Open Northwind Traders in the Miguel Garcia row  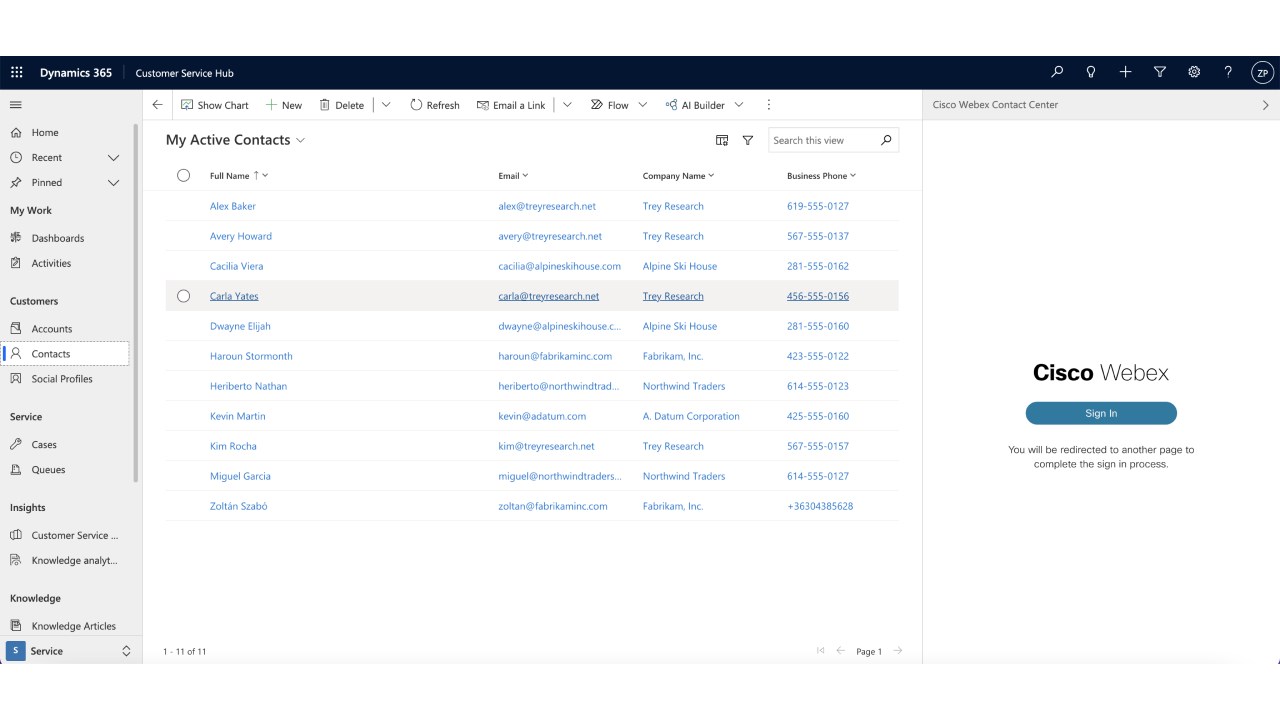[x=684, y=476]
